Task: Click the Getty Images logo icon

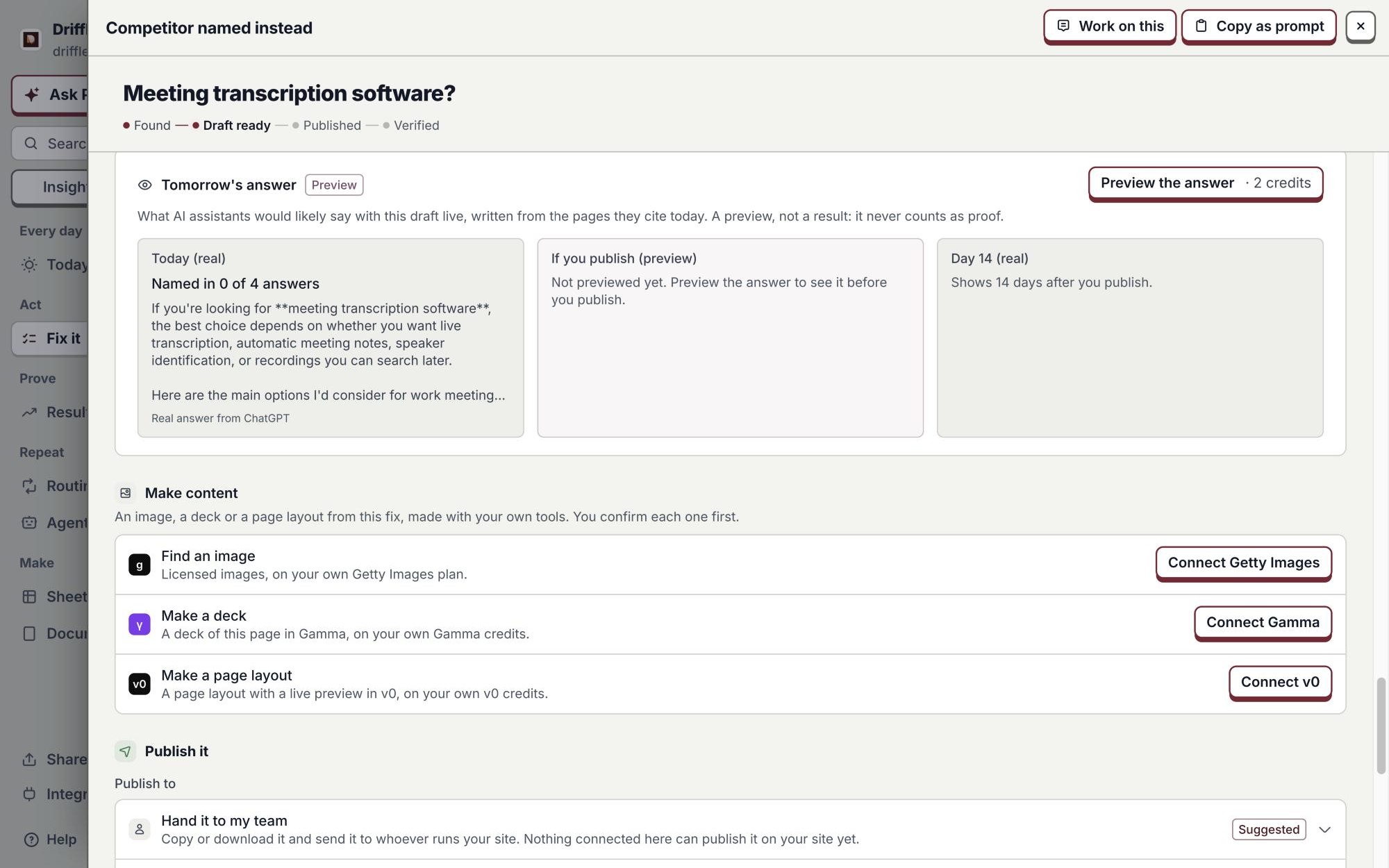Action: (139, 565)
